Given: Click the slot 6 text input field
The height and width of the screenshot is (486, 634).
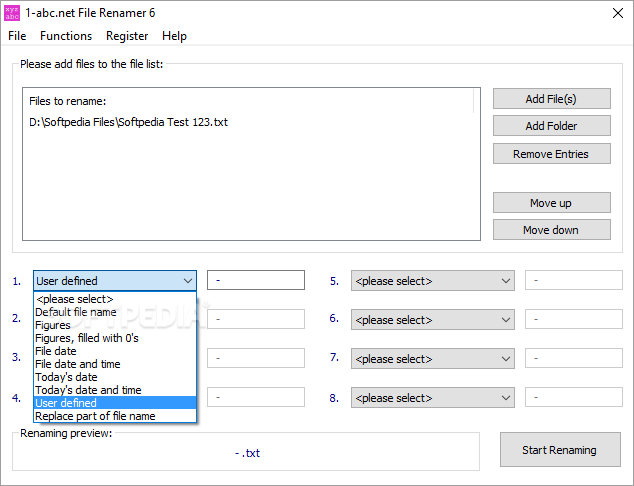Looking at the screenshot, I should click(x=574, y=319).
